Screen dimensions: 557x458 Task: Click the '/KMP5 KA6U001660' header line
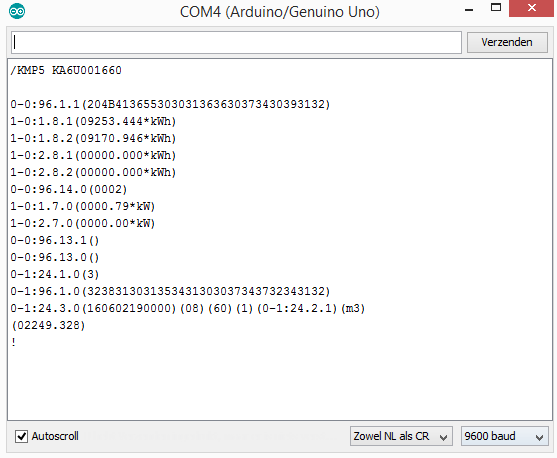[66, 70]
